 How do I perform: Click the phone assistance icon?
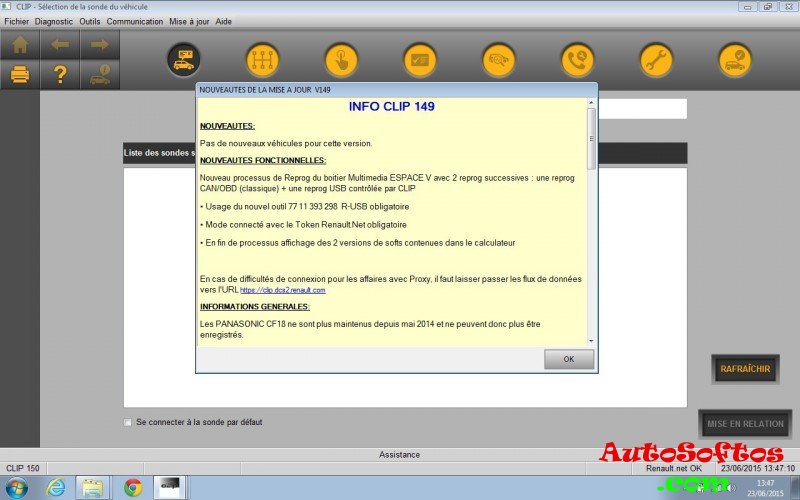click(577, 59)
